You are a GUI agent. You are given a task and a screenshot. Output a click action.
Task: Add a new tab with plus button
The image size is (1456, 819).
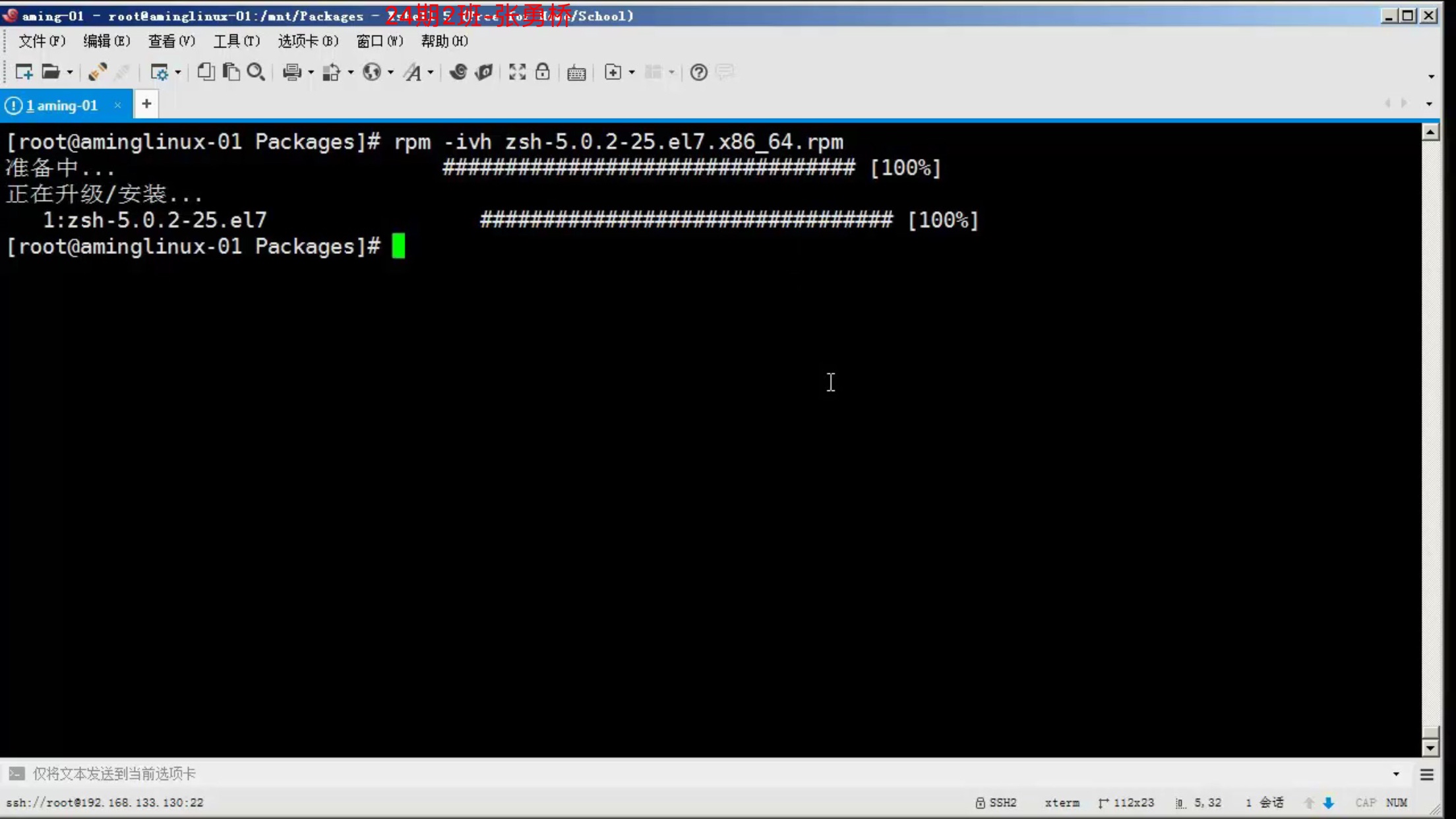coord(146,104)
